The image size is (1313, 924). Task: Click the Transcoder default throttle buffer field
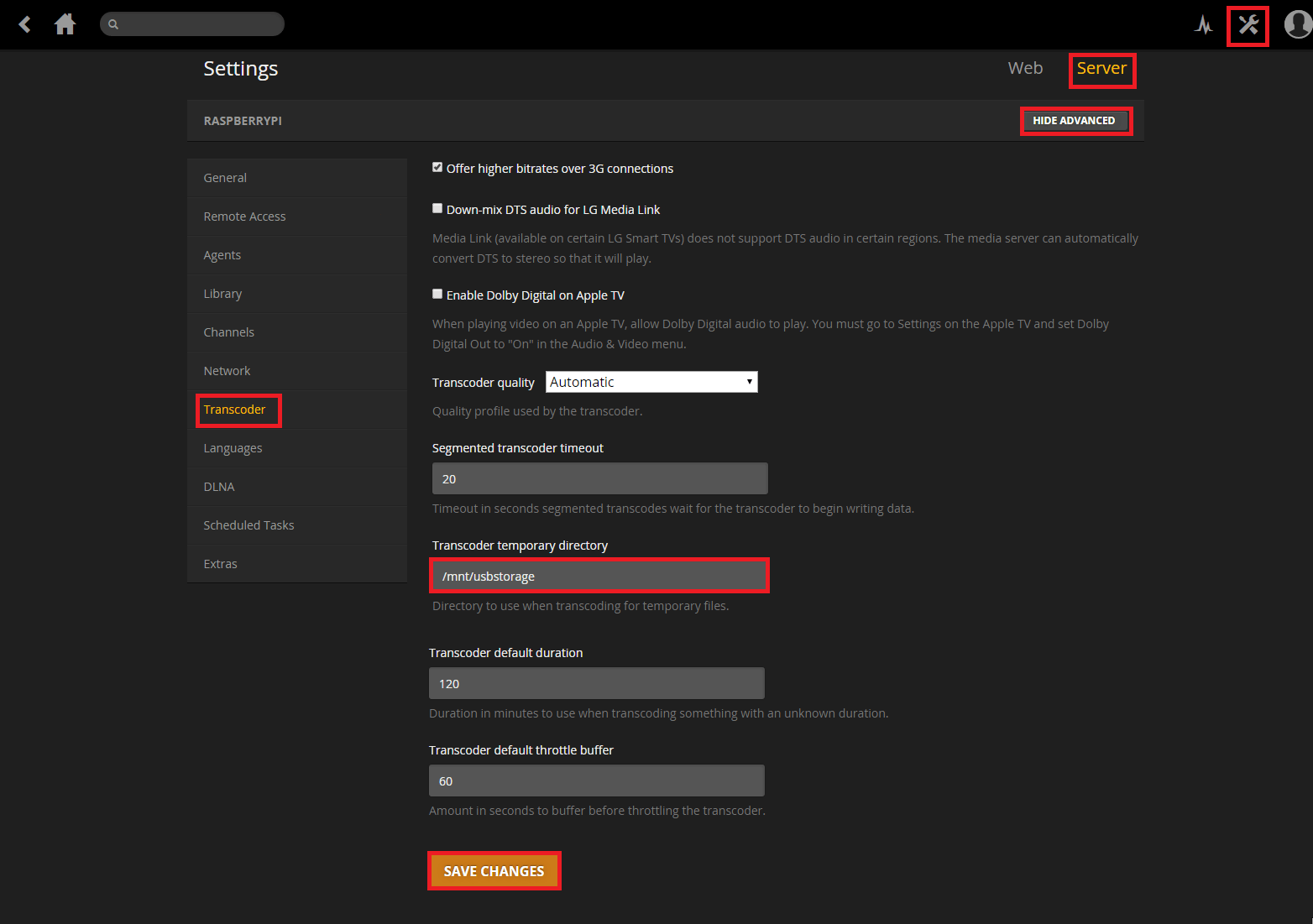point(596,781)
